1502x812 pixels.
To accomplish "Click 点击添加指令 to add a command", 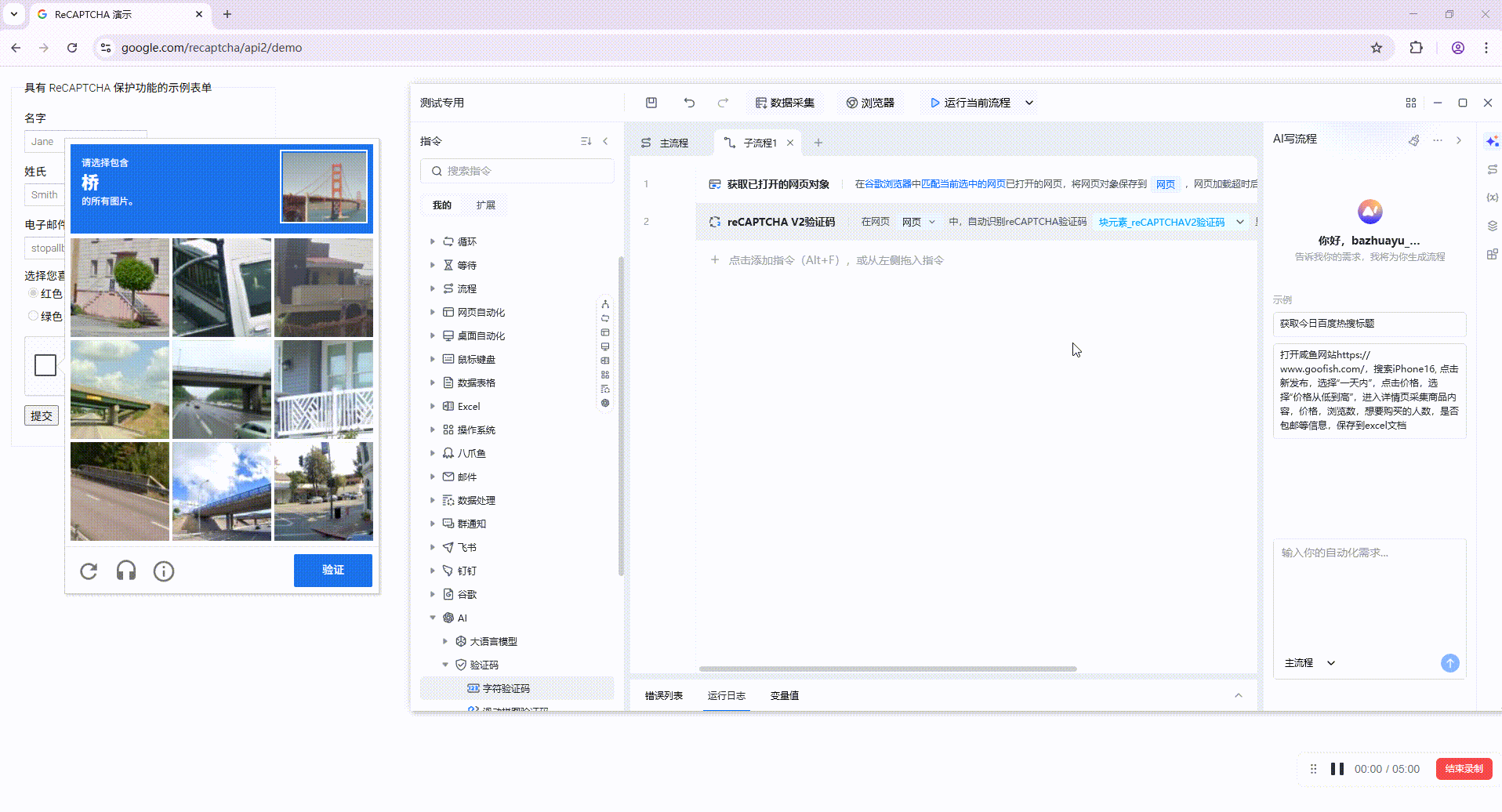I will pyautogui.click(x=827, y=260).
